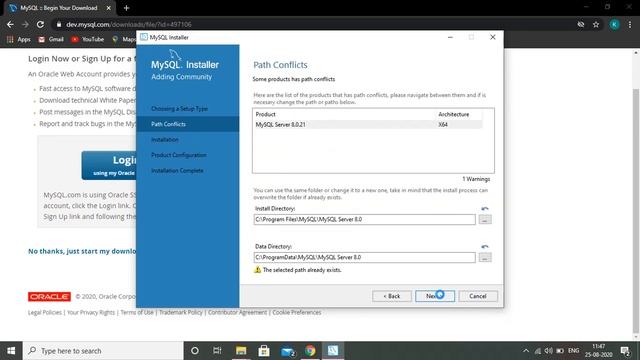Switch to MySQL Begin Your Download tab
Screen dimensions: 640x360
pyautogui.click(x=59, y=8)
